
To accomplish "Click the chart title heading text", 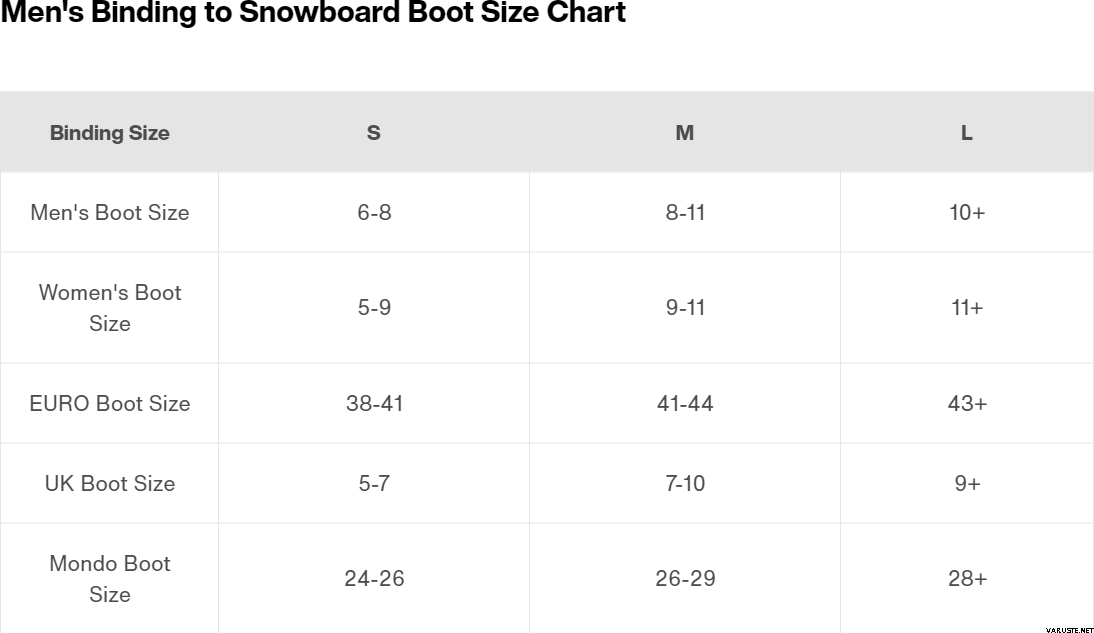I will click(313, 13).
